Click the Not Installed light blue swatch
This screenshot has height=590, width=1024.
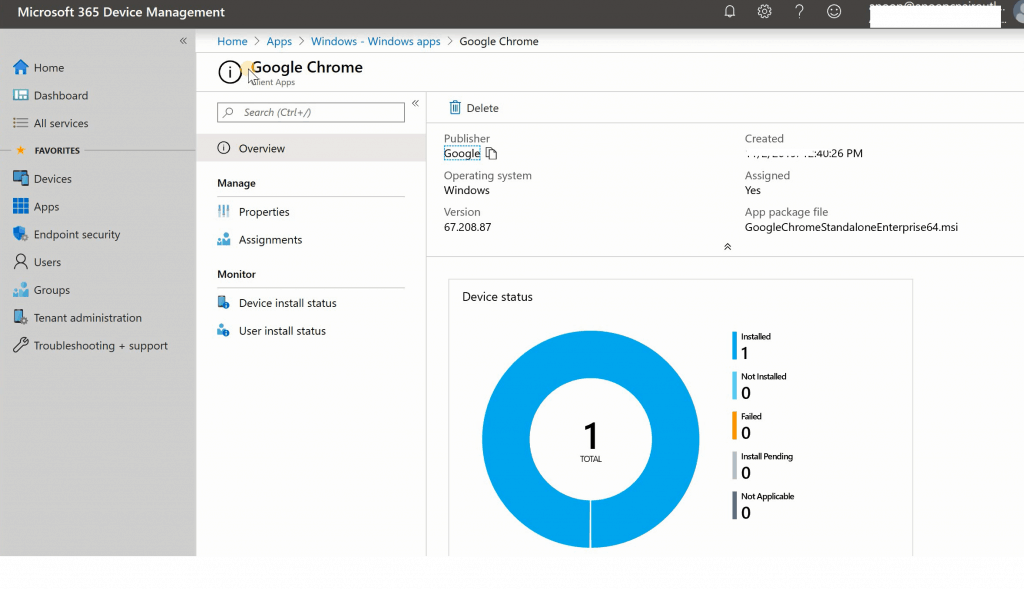click(734, 385)
